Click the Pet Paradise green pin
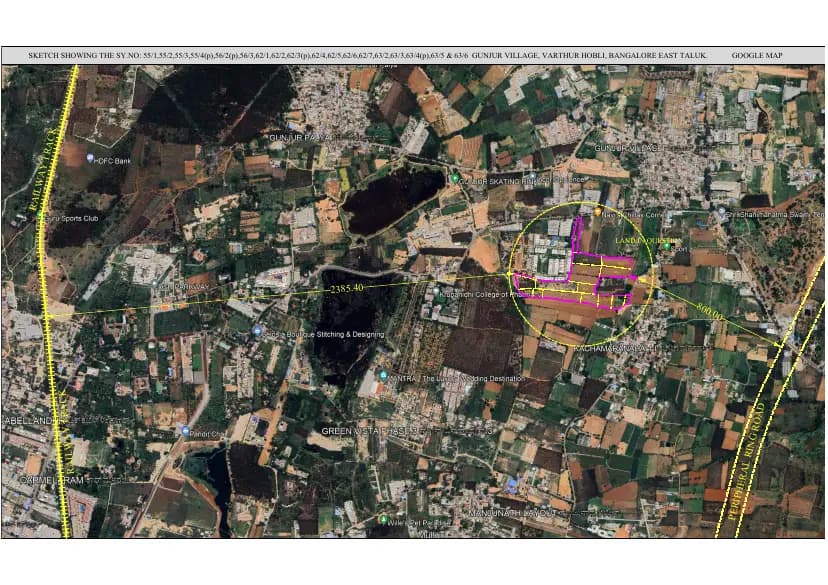This screenshot has height=585, width=828. (x=383, y=520)
